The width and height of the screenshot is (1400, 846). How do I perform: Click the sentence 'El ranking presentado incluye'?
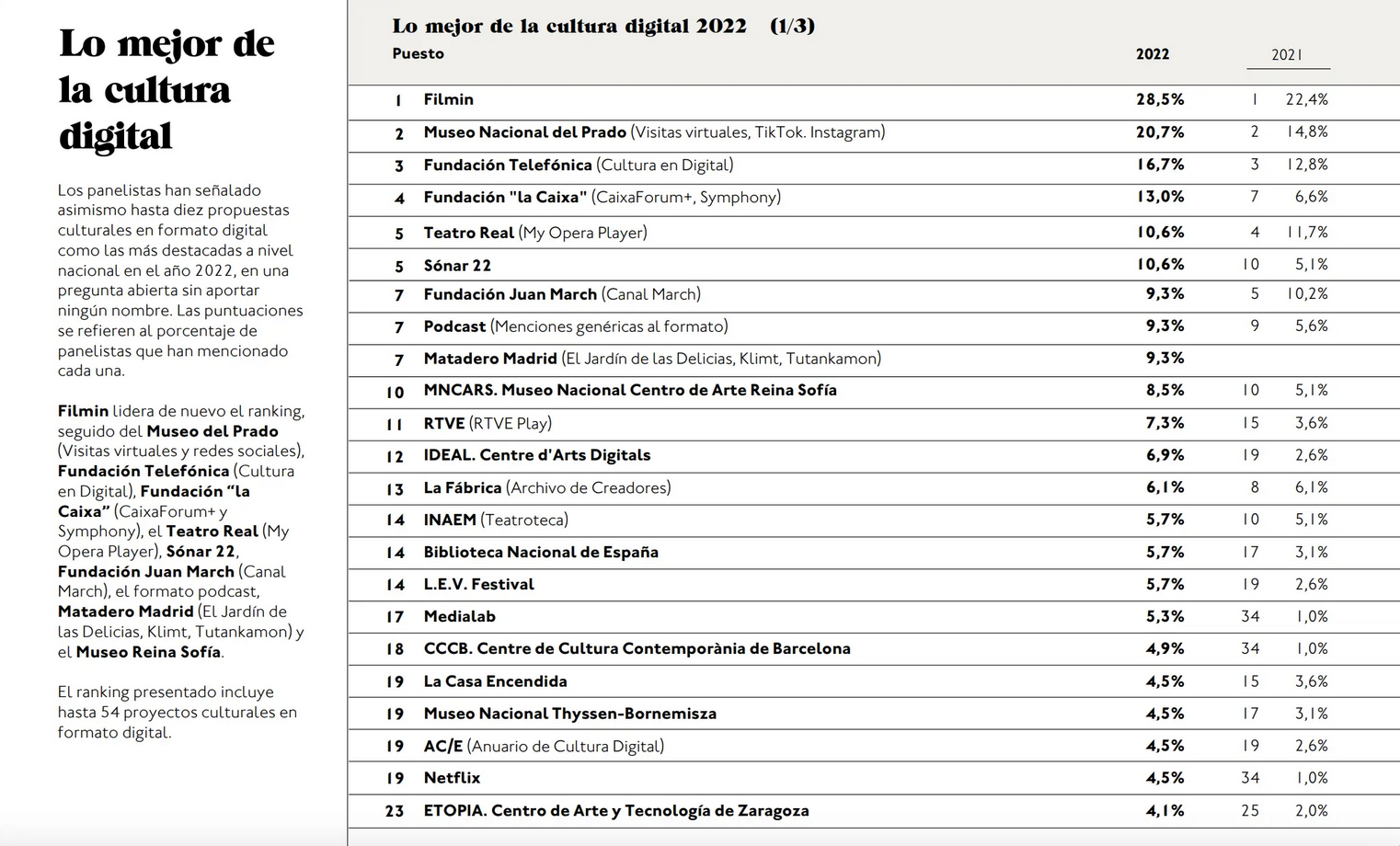[166, 692]
